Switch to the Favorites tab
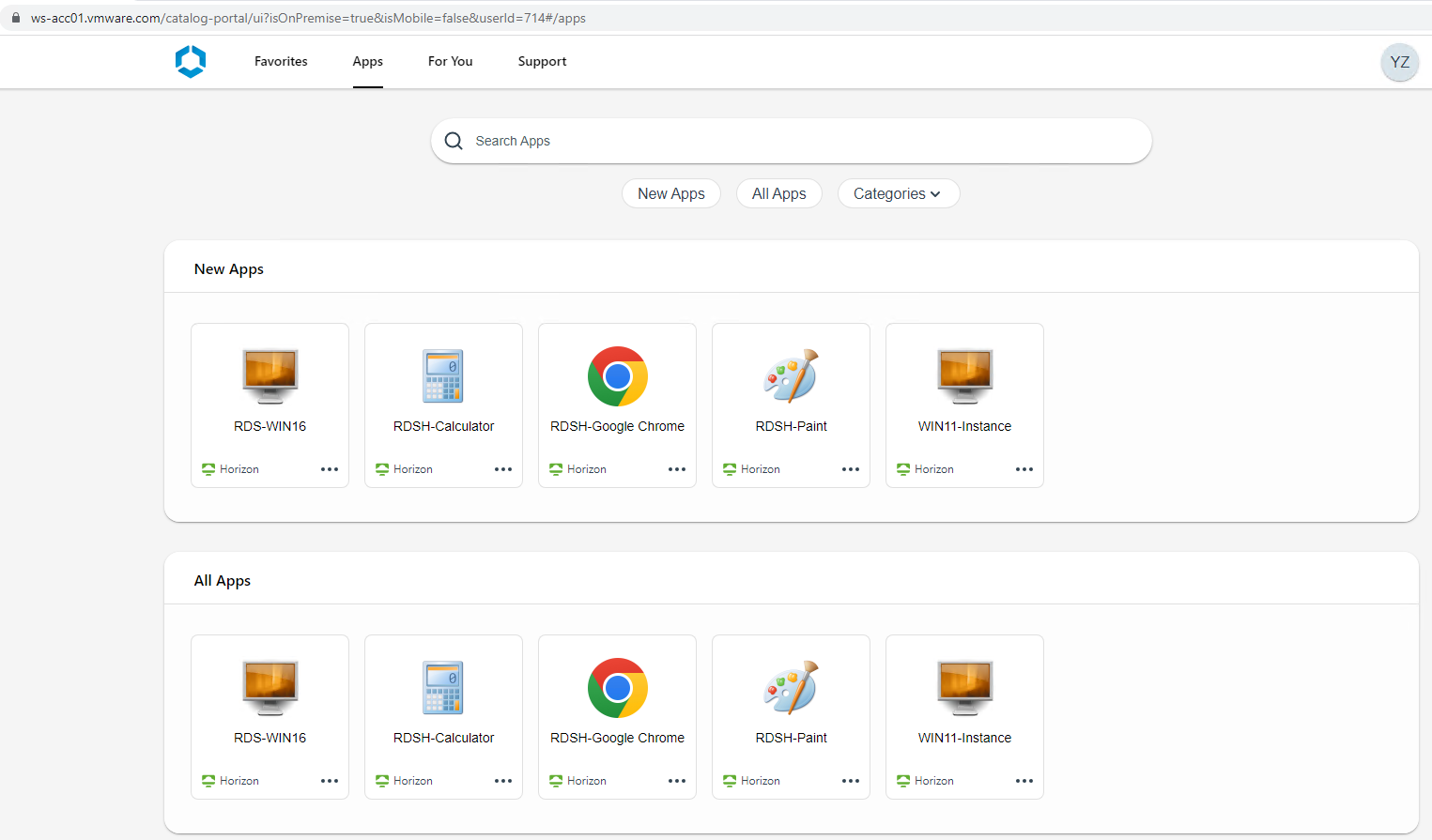The width and height of the screenshot is (1432, 840). pyautogui.click(x=280, y=61)
